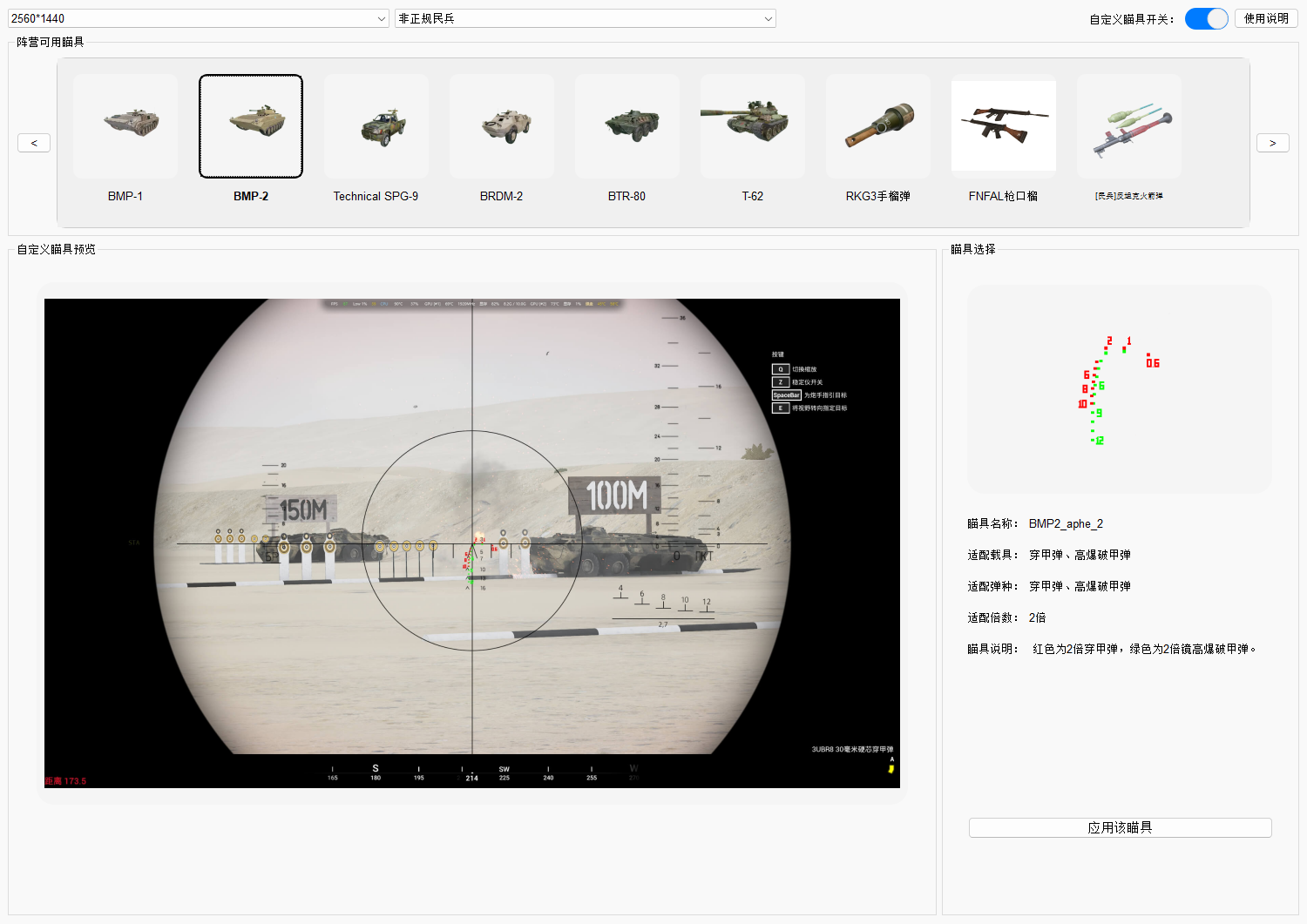Click the RKG3手榴弹 label

[x=878, y=196]
